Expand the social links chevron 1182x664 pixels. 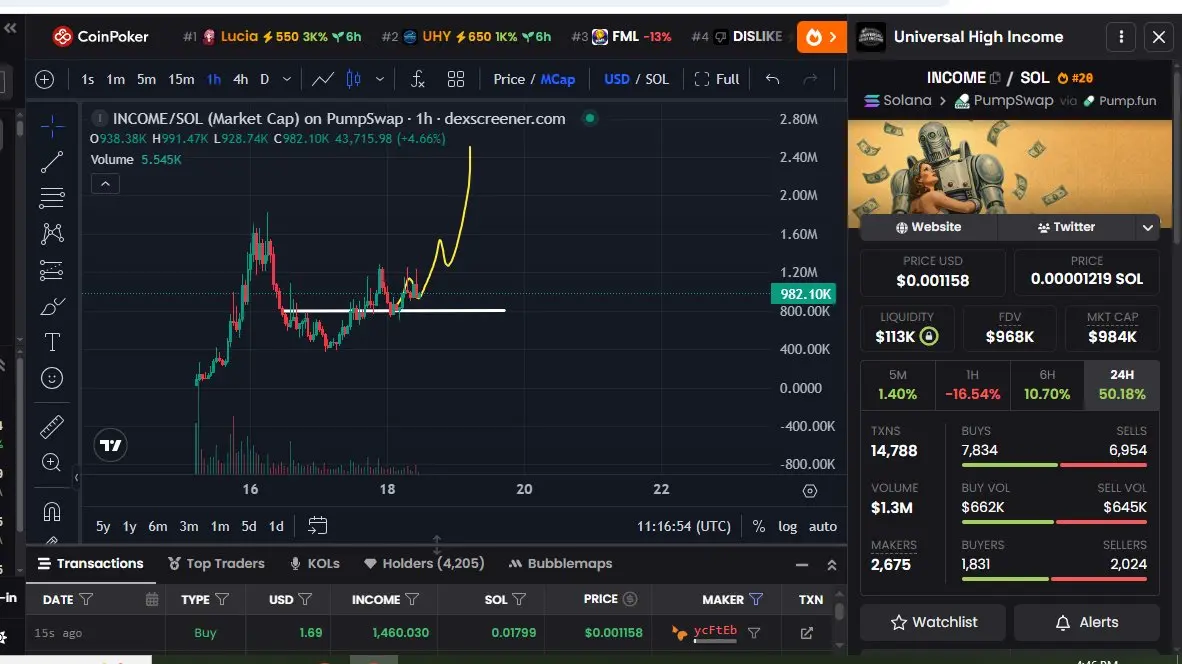(x=1147, y=228)
